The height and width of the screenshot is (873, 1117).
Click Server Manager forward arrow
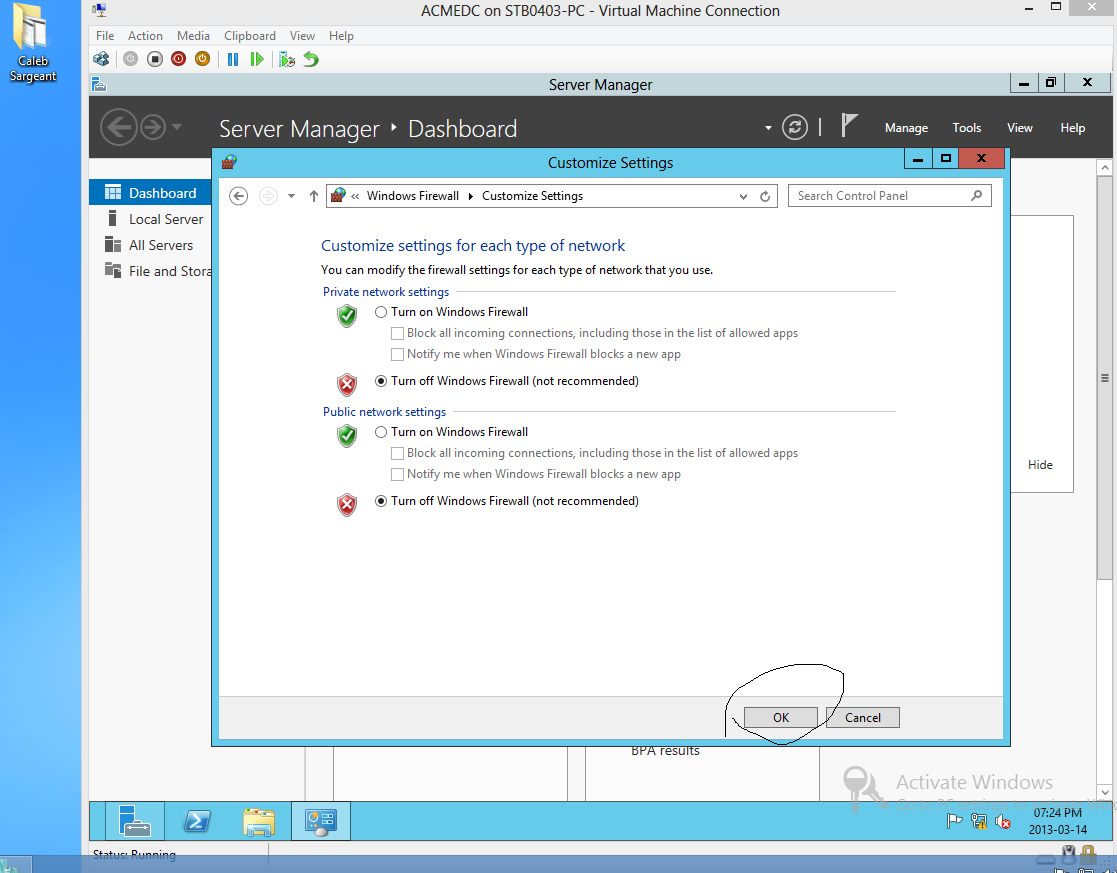(x=153, y=128)
